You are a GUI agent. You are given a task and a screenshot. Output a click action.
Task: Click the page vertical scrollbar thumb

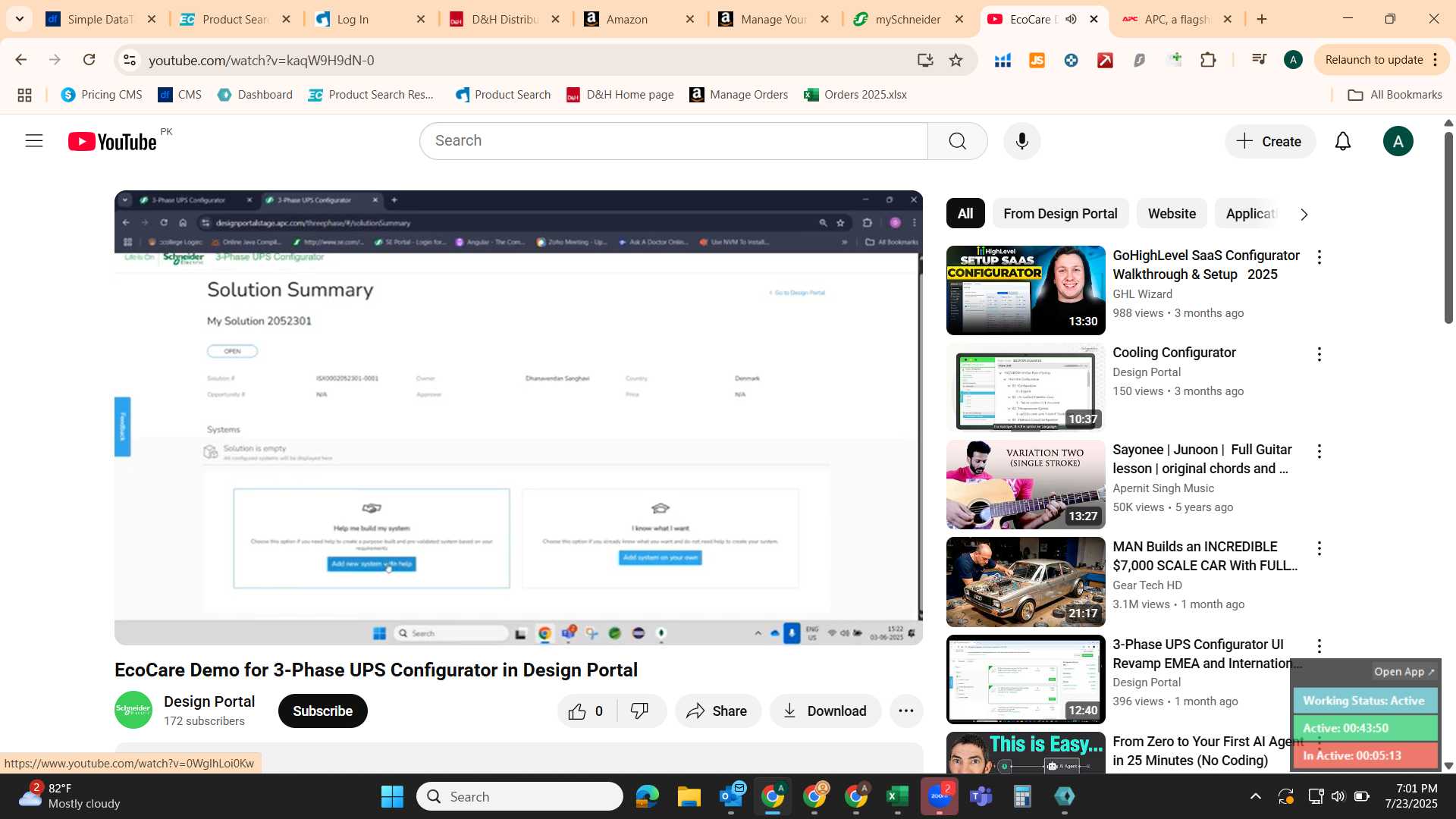point(1448,227)
